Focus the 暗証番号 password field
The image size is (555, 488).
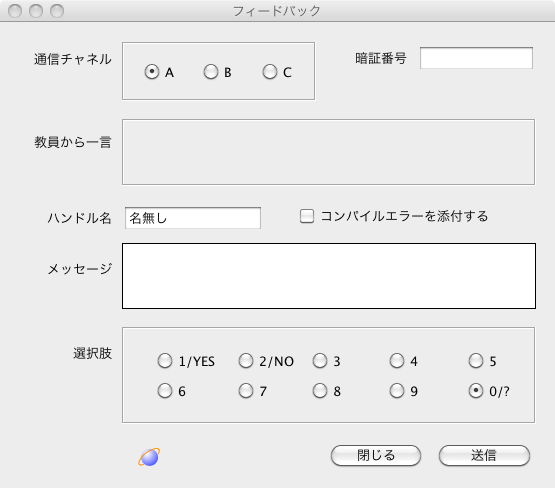tap(476, 58)
